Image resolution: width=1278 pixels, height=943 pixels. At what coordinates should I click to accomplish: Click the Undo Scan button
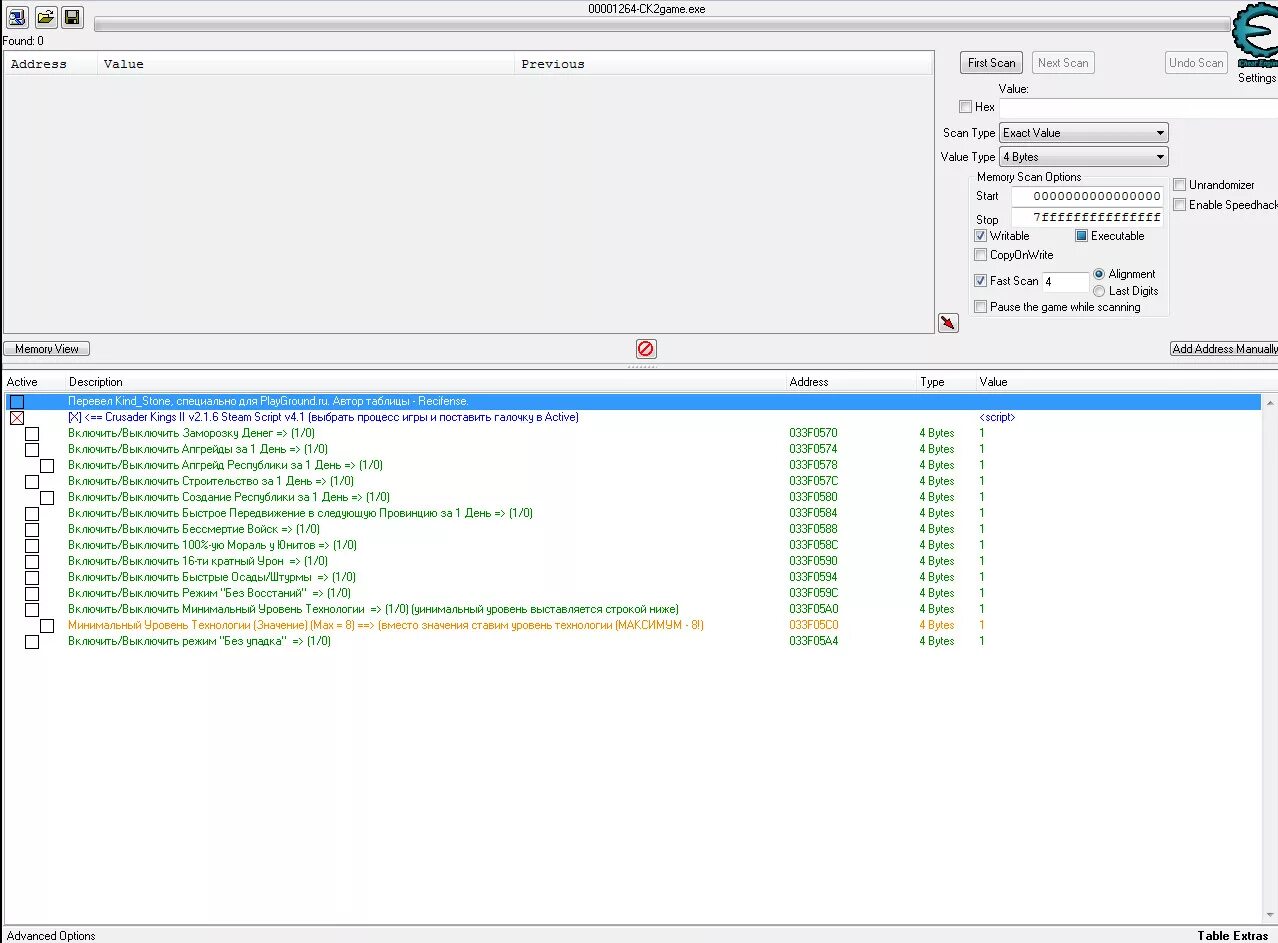pyautogui.click(x=1196, y=63)
